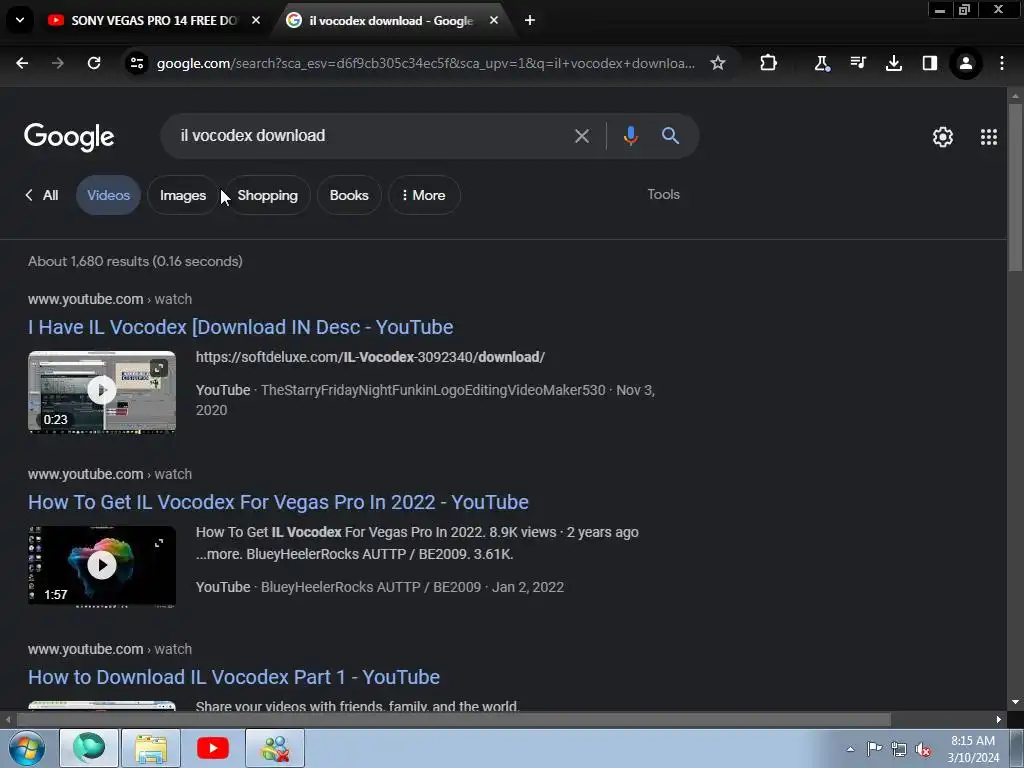Switch to the SONY VEGAS PRO 14 tab
The image size is (1024, 768).
tap(145, 21)
